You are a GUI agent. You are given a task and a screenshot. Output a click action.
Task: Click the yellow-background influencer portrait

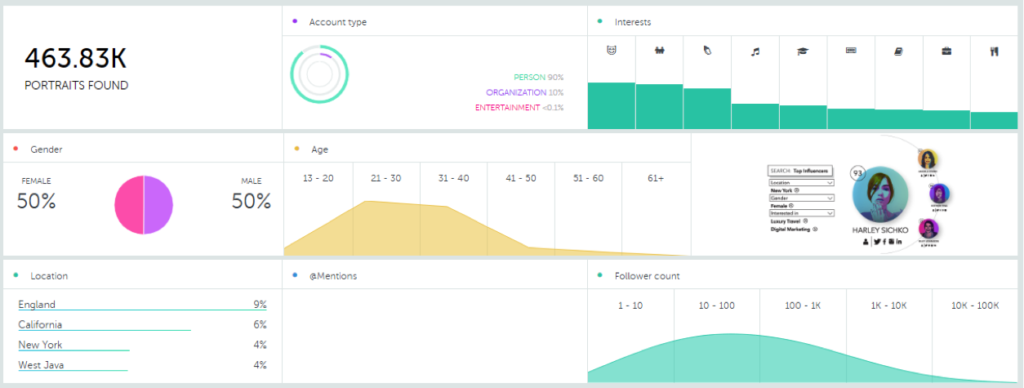(927, 159)
